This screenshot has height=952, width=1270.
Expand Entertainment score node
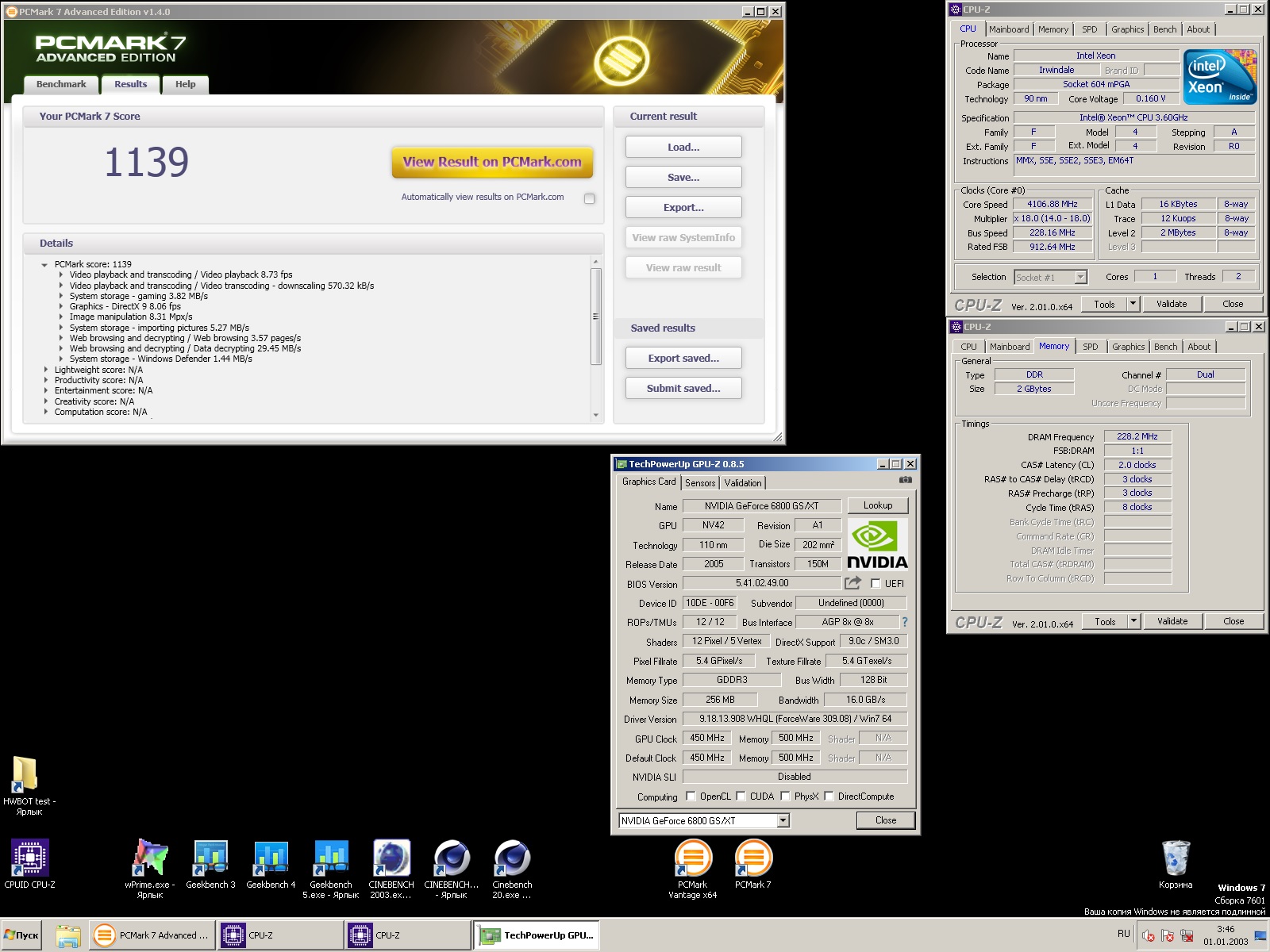(x=45, y=390)
